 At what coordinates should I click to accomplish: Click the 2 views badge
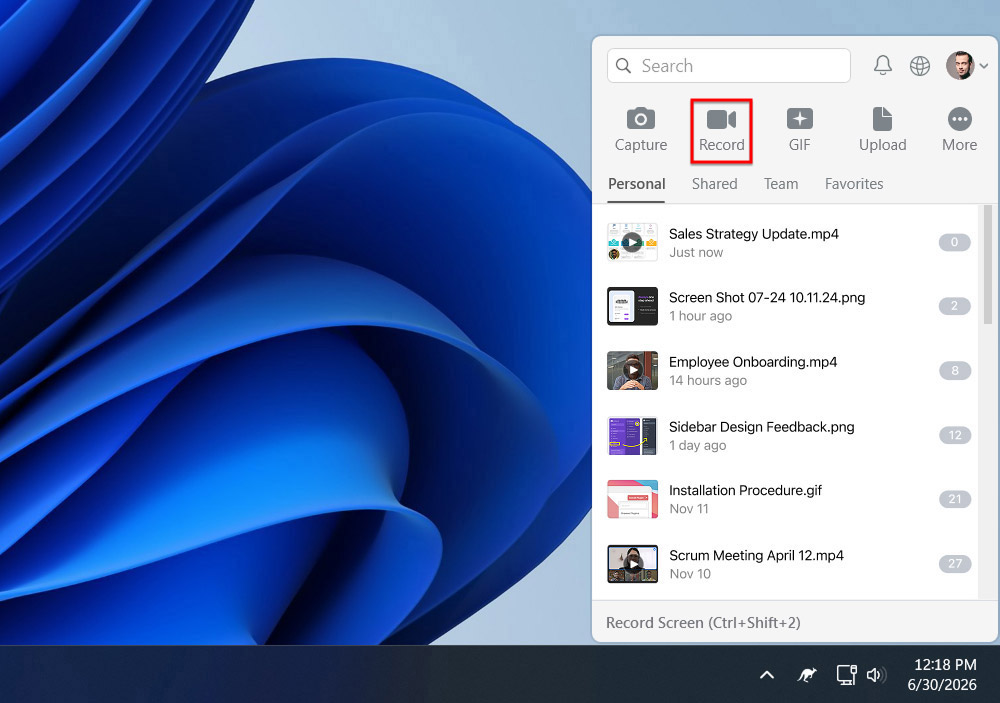(x=954, y=306)
